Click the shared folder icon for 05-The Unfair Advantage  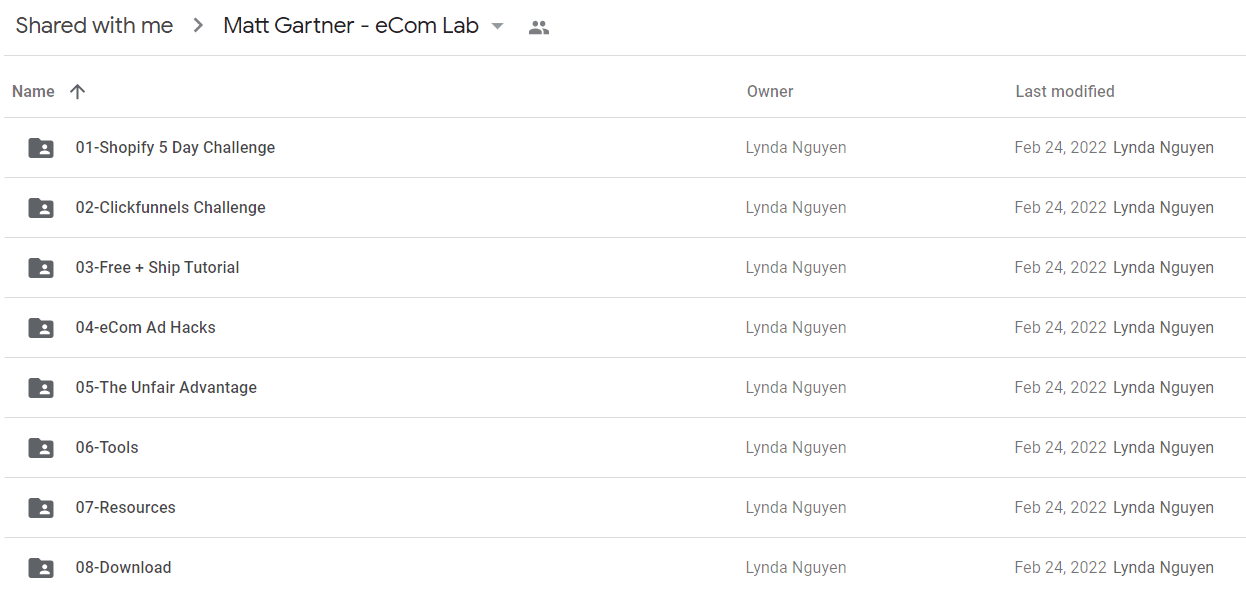pyautogui.click(x=41, y=388)
